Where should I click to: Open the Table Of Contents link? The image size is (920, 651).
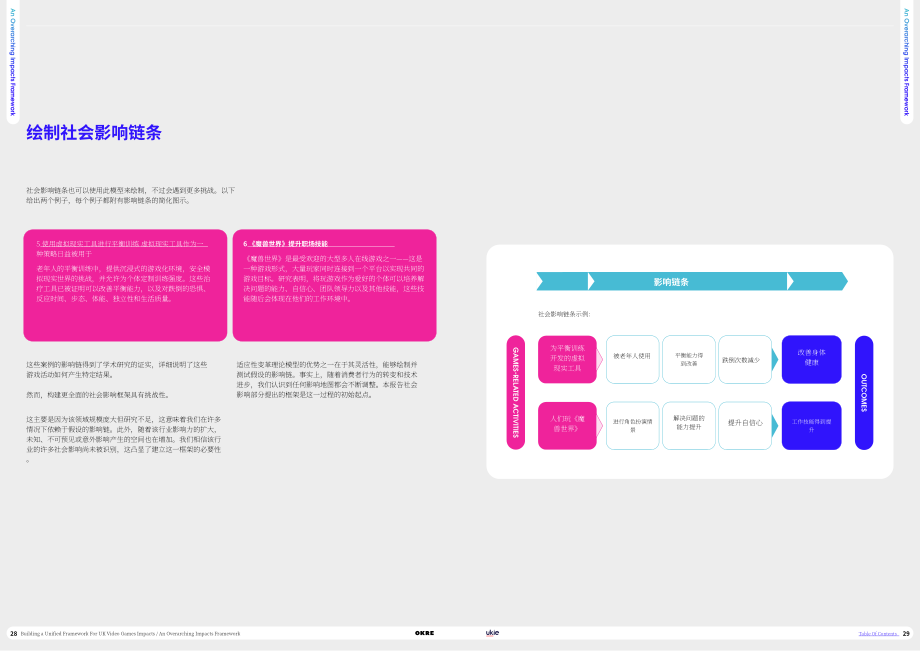tap(878, 634)
